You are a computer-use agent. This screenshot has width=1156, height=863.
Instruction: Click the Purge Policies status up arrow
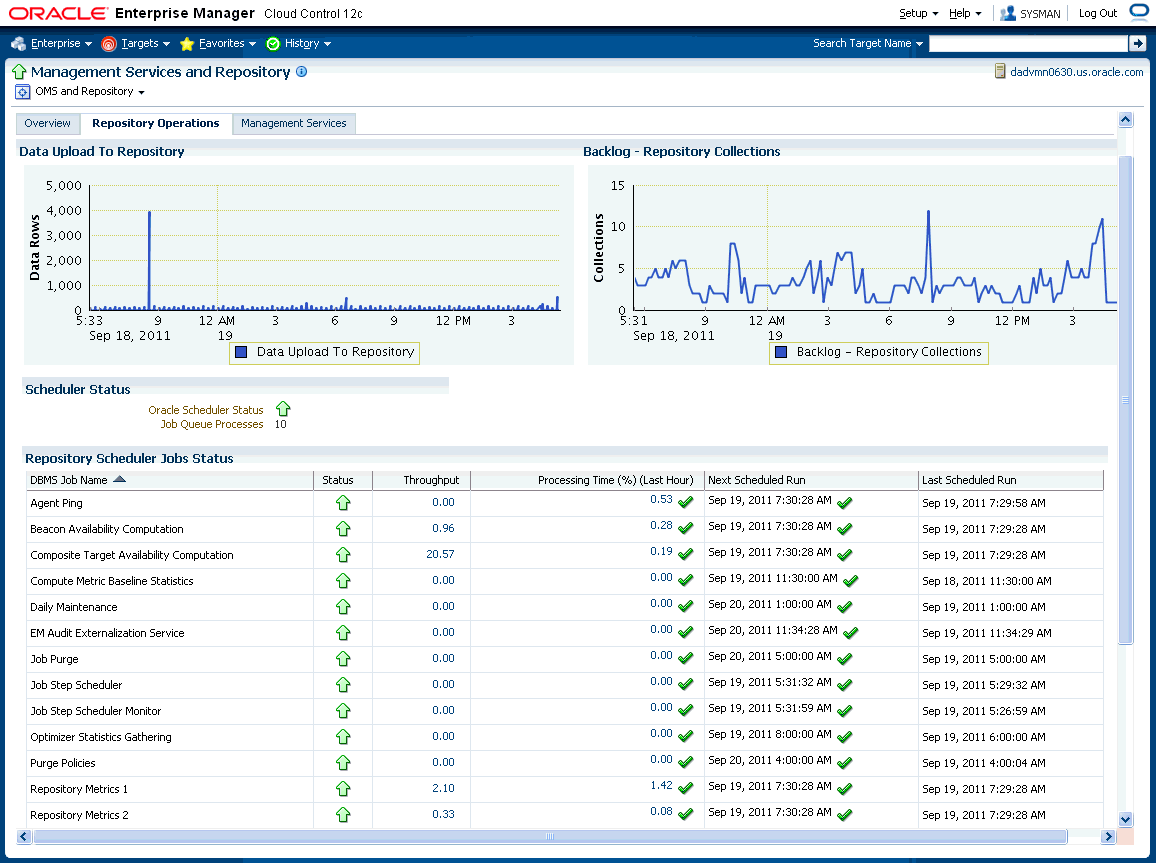[x=343, y=763]
